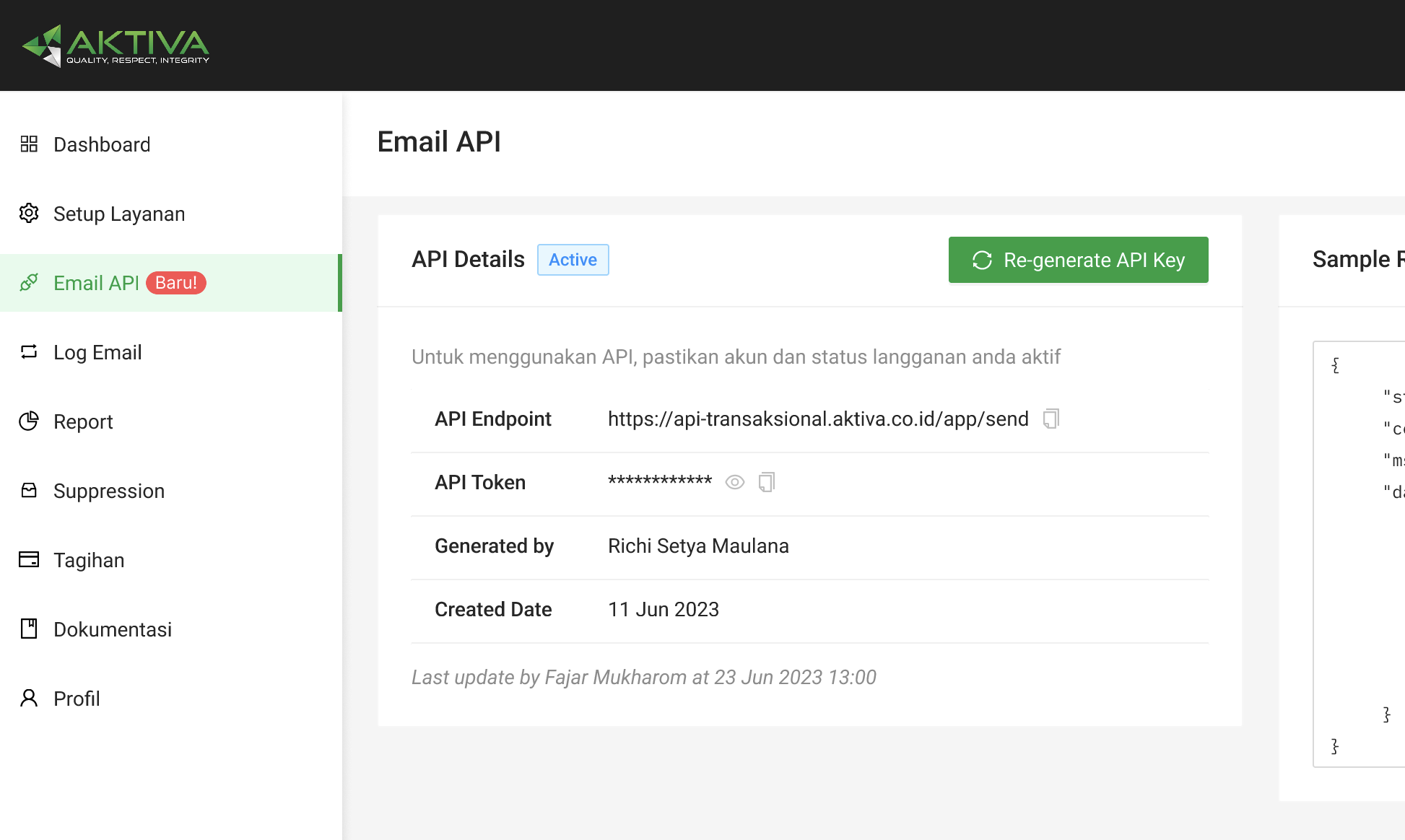Click the Log Email arrows icon

(x=30, y=351)
